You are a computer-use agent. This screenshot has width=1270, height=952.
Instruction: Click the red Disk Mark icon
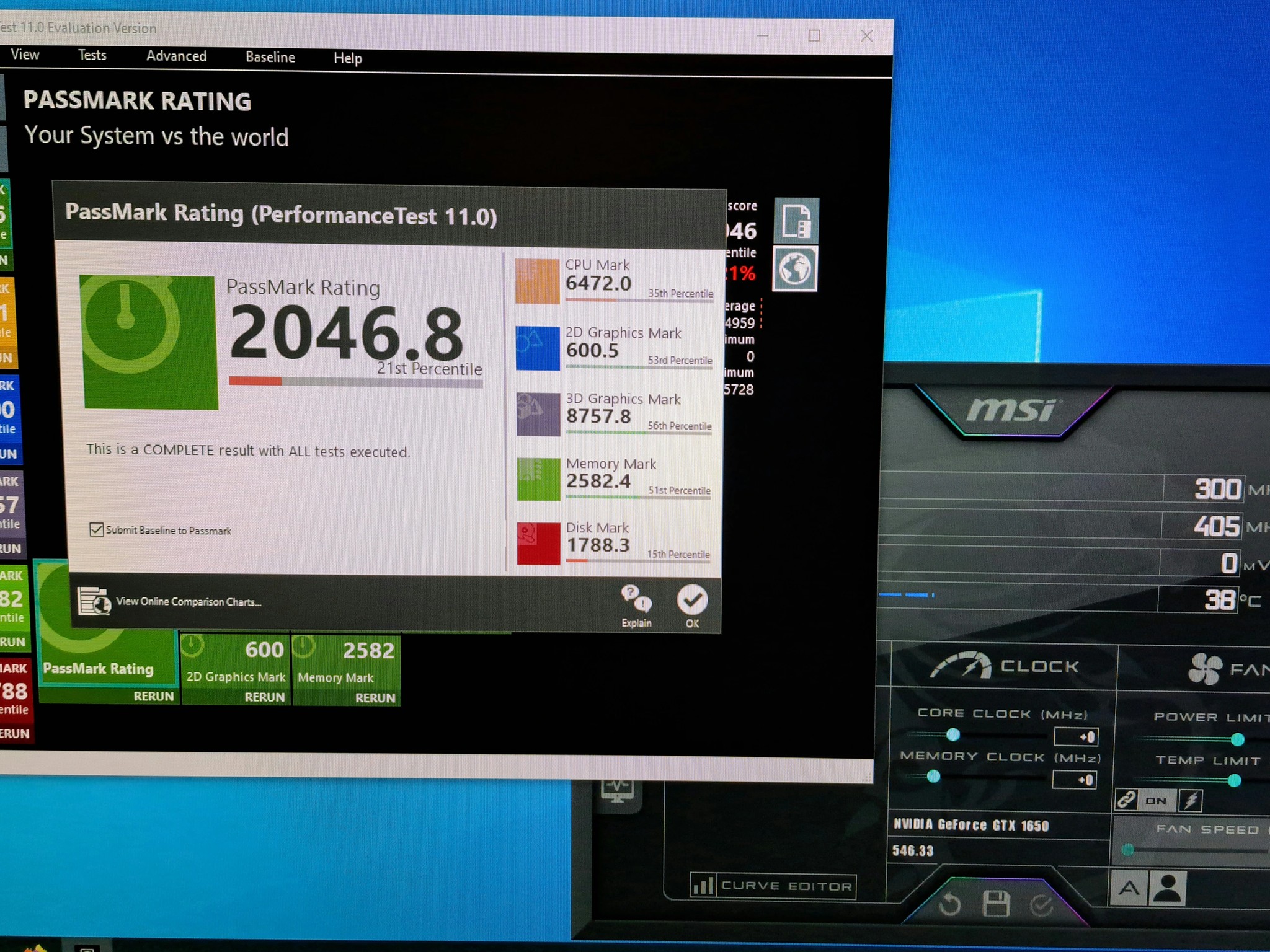tap(538, 544)
